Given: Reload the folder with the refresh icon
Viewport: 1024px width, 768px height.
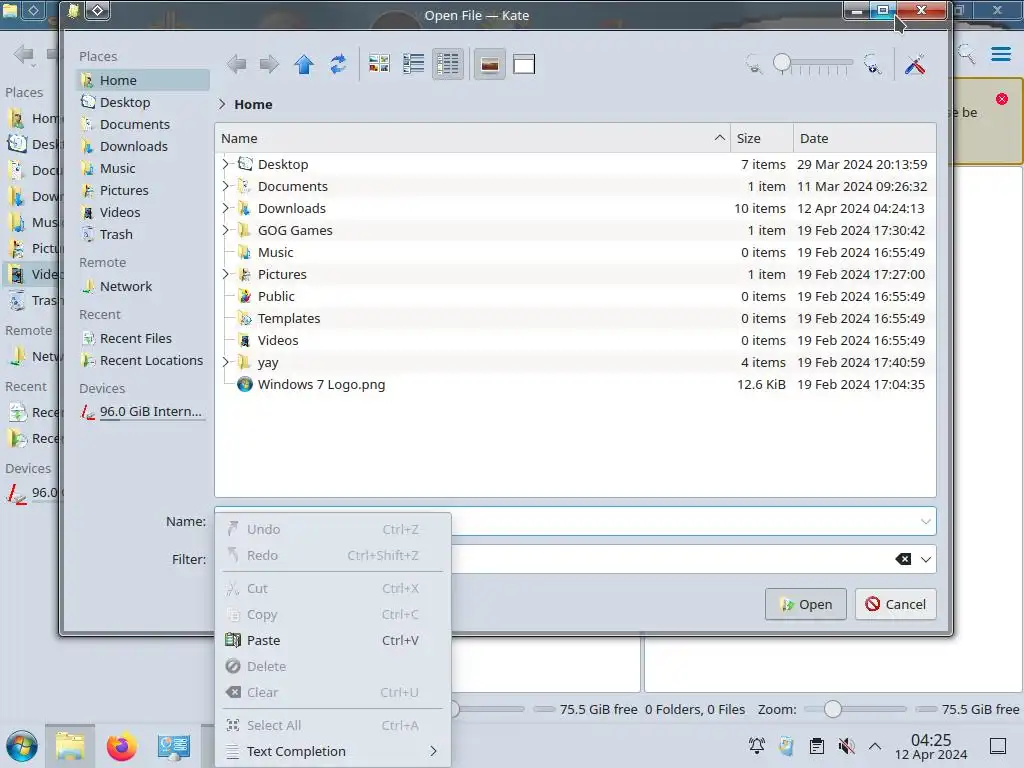Looking at the screenshot, I should [x=338, y=64].
